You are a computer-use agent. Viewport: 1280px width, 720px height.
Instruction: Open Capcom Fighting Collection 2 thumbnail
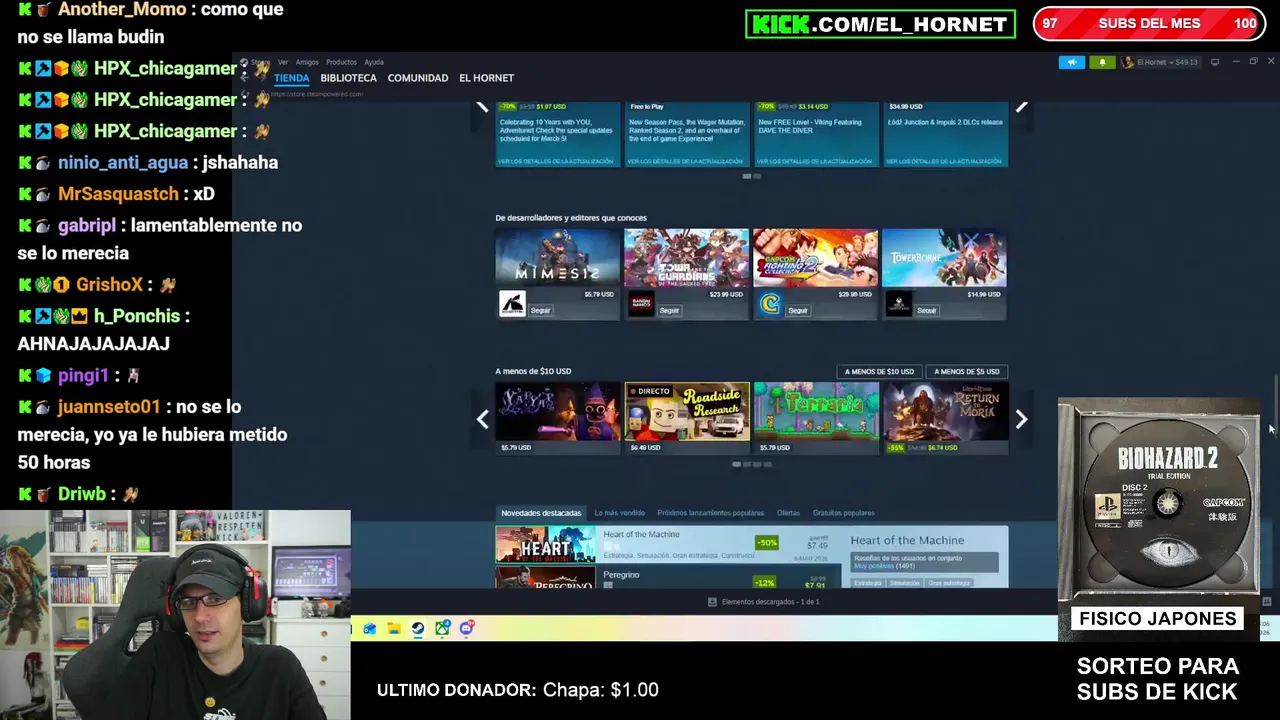pyautogui.click(x=815, y=257)
